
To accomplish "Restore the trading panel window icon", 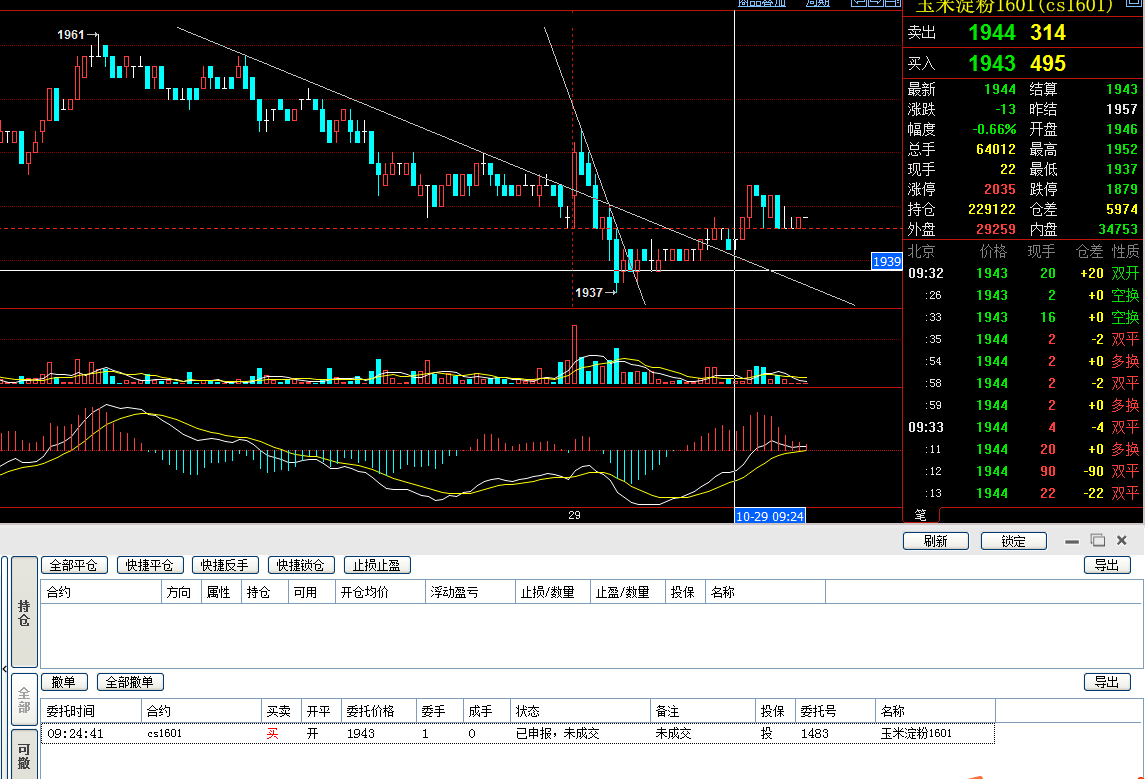I will (1097, 540).
